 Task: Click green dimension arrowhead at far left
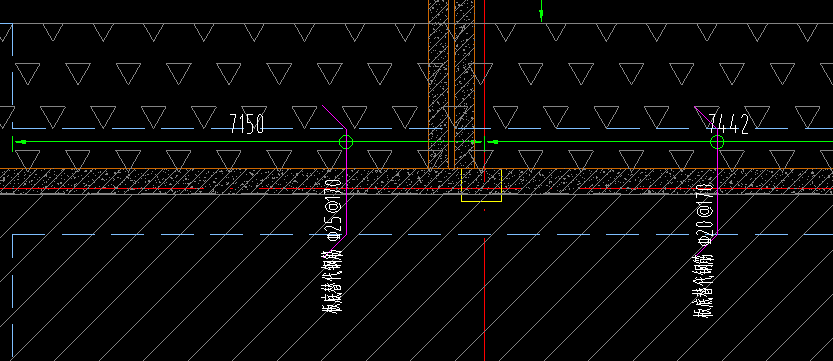click(x=21, y=142)
